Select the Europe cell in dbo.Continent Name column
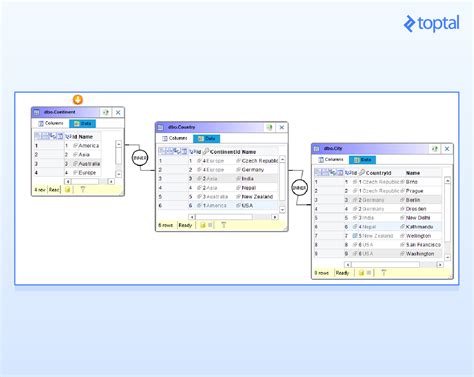This screenshot has width=474, height=377. tap(87, 173)
